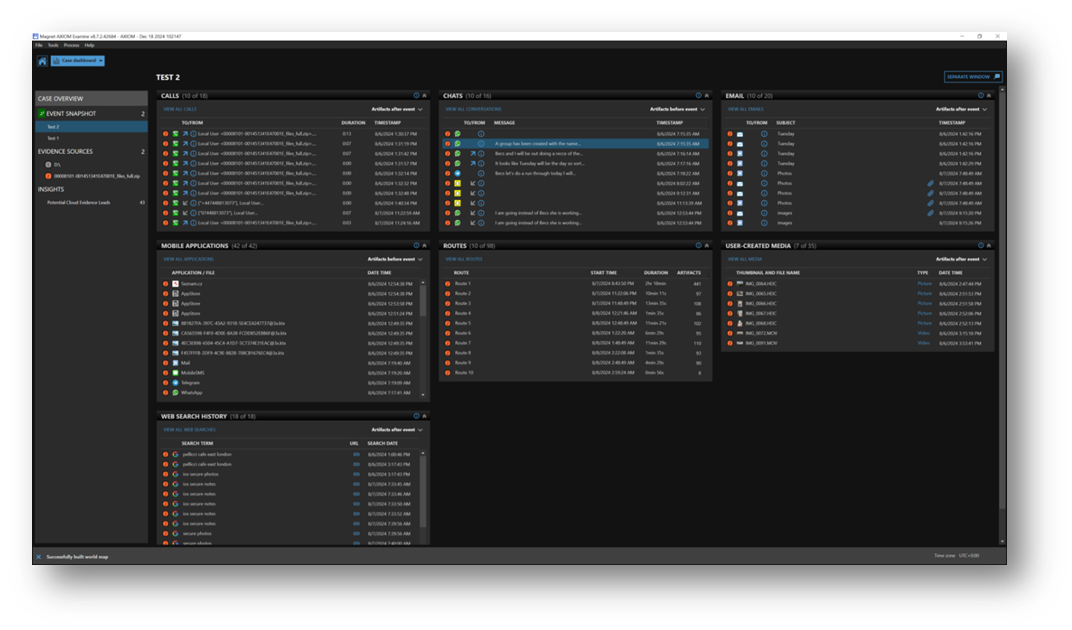Open the info tooltip on USER-CREATED MEDIA panel
Image resolution: width=1072 pixels, height=630 pixels.
click(979, 243)
